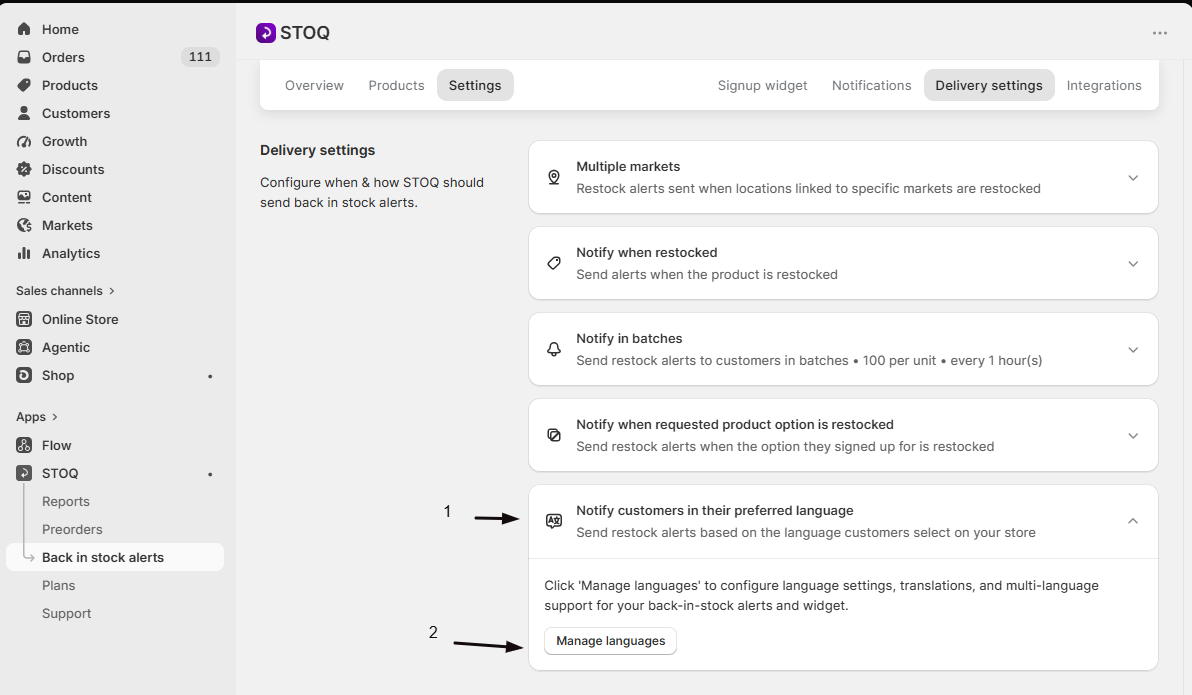Expand the Notify in batches section
Screen dimensions: 1192x695
(1133, 350)
